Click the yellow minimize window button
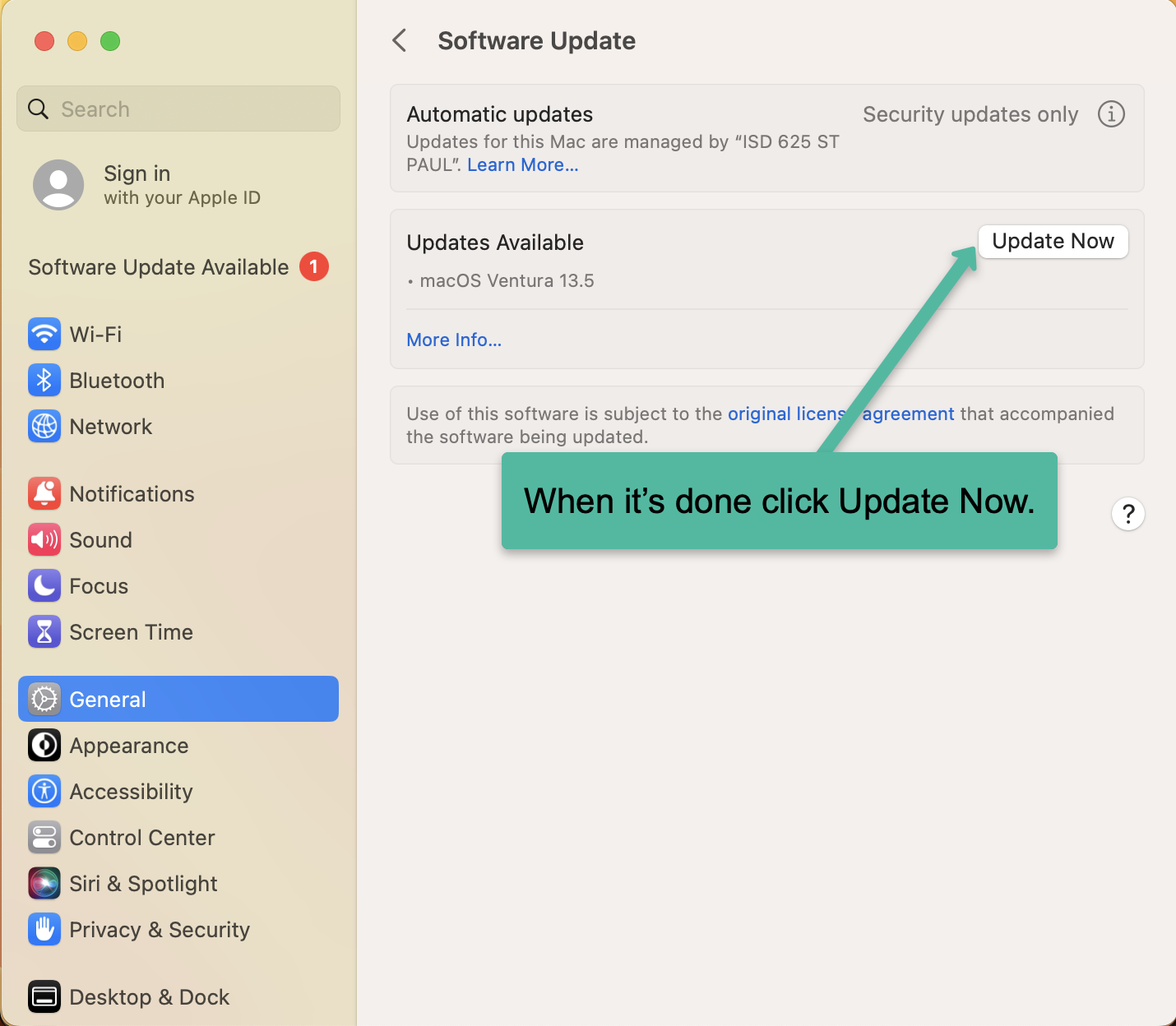Viewport: 1176px width, 1026px height. (x=77, y=41)
